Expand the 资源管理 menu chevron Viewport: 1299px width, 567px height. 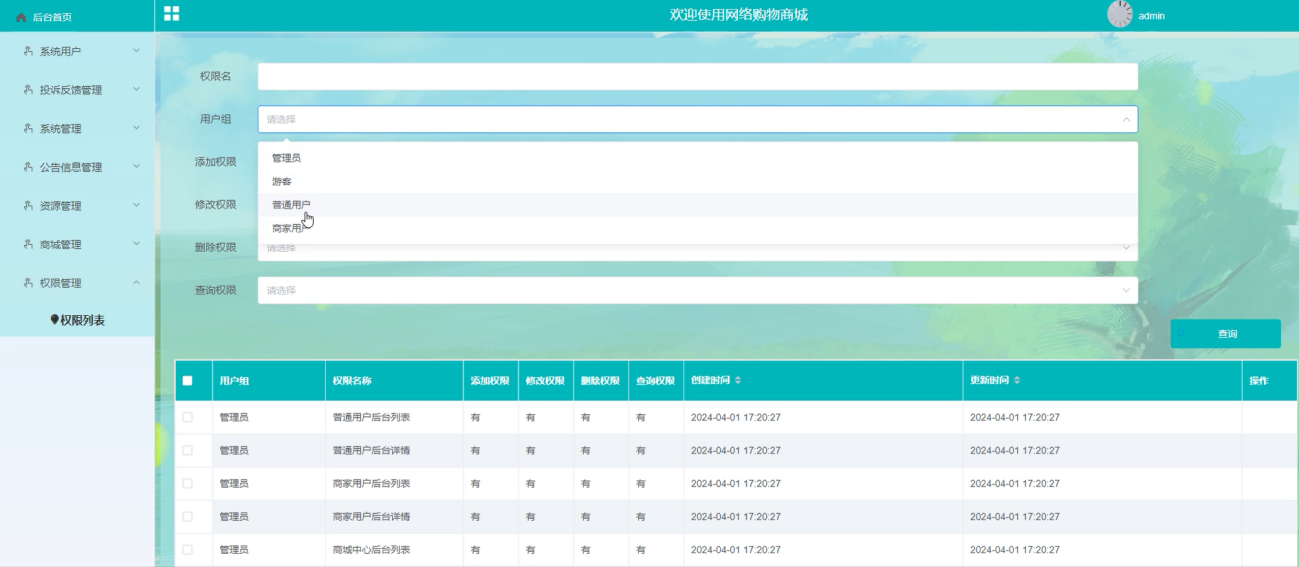[x=136, y=206]
